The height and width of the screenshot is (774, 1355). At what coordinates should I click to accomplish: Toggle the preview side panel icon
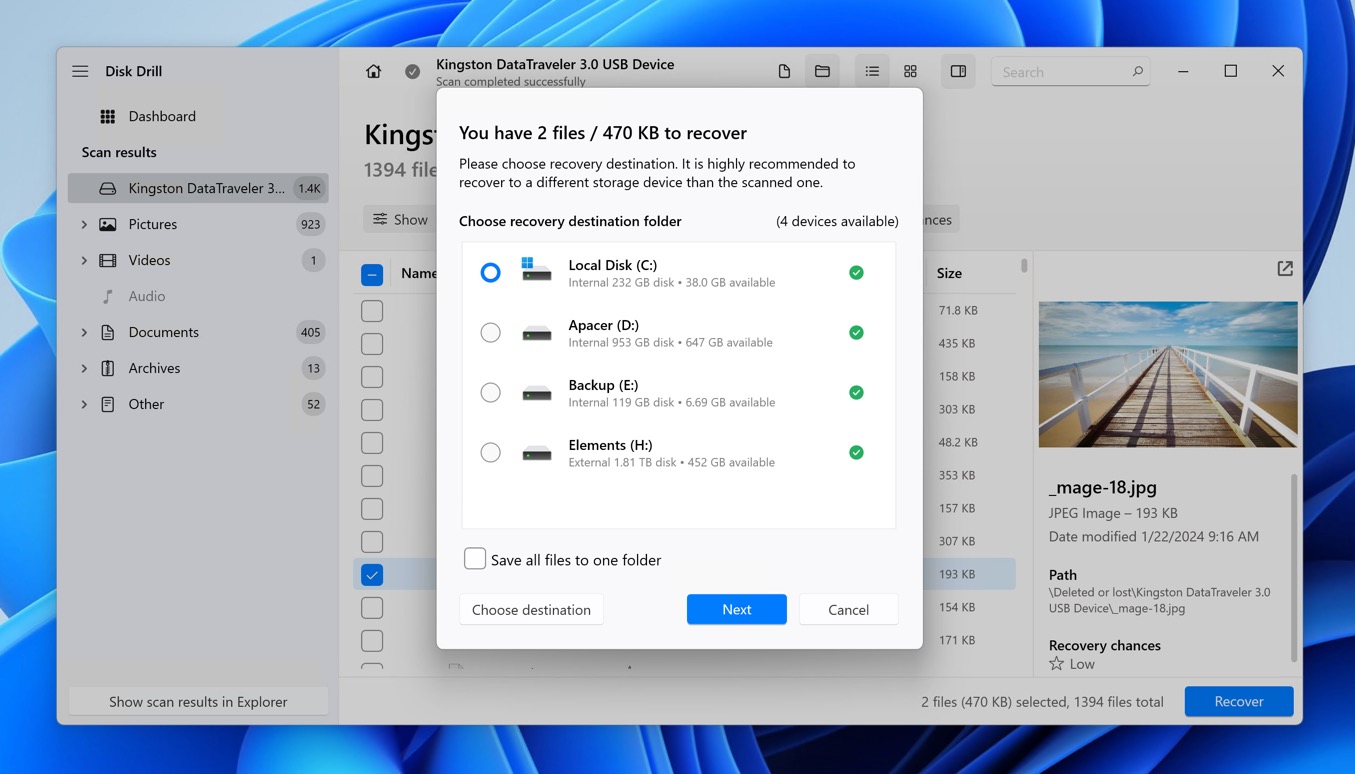(x=958, y=71)
